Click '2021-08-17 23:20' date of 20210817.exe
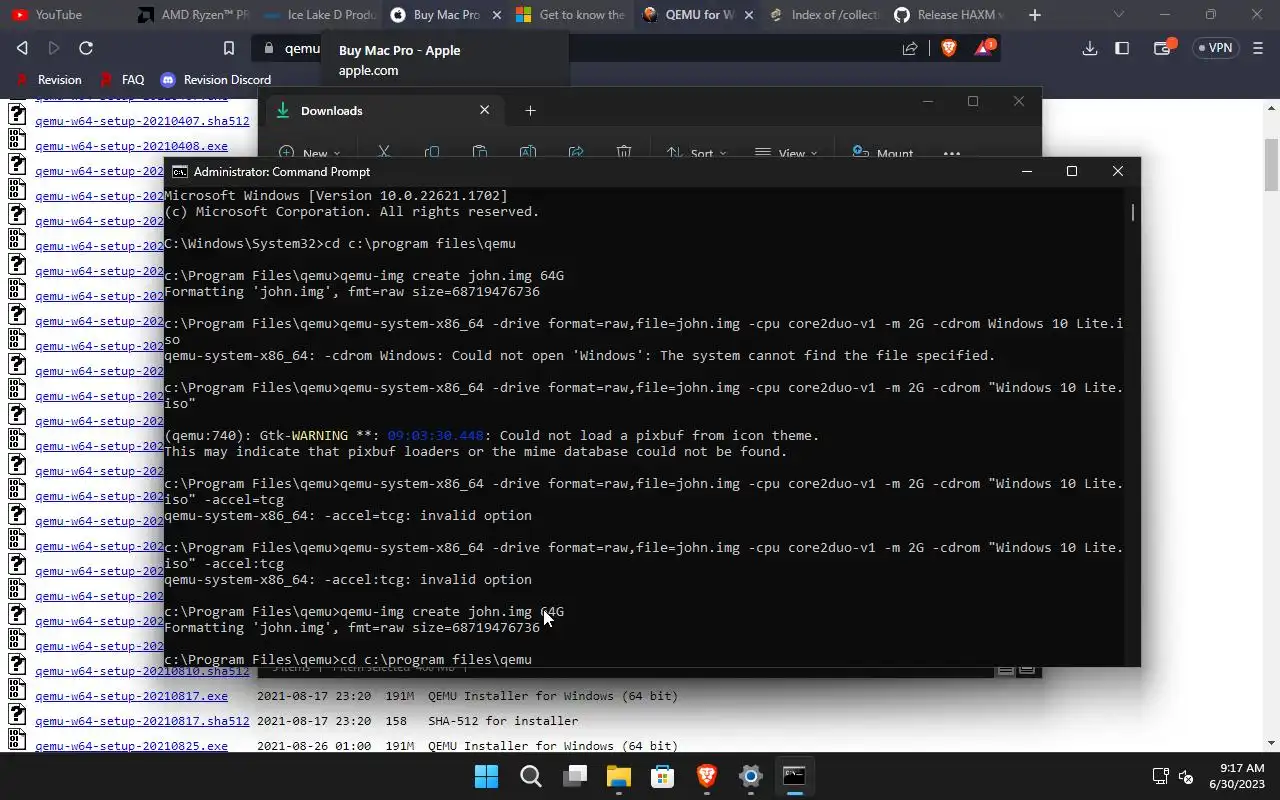Image resolution: width=1280 pixels, height=800 pixels. click(314, 696)
